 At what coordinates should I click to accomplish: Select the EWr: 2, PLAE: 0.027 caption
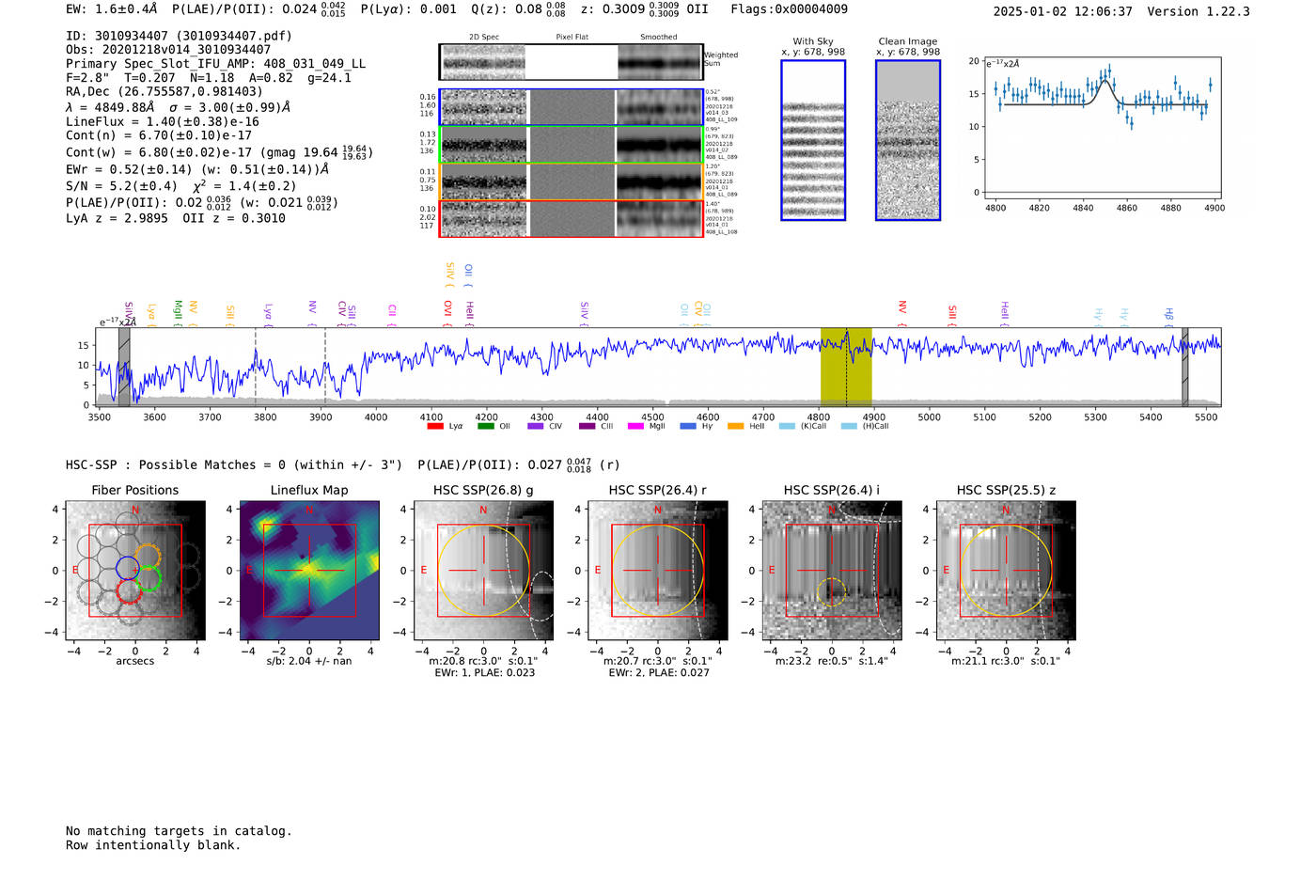658,672
